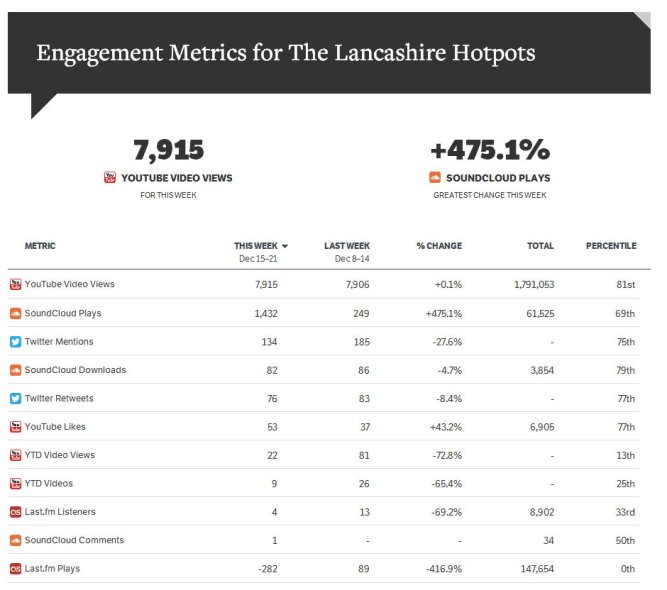
Task: Click the SoundCloud icon beside SoundCloud Downloads
Action: 15,370
